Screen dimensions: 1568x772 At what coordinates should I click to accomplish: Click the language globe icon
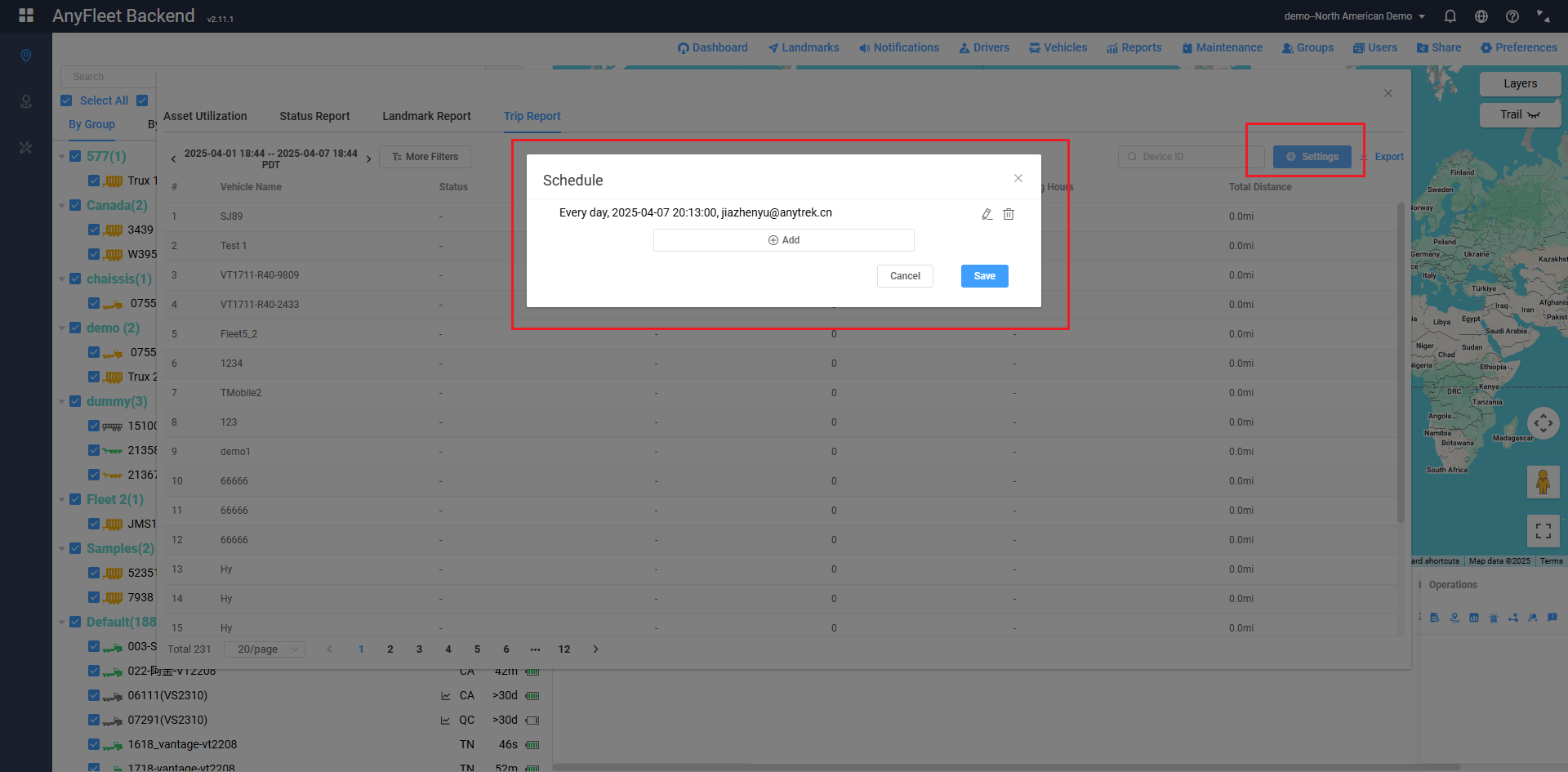click(1481, 16)
